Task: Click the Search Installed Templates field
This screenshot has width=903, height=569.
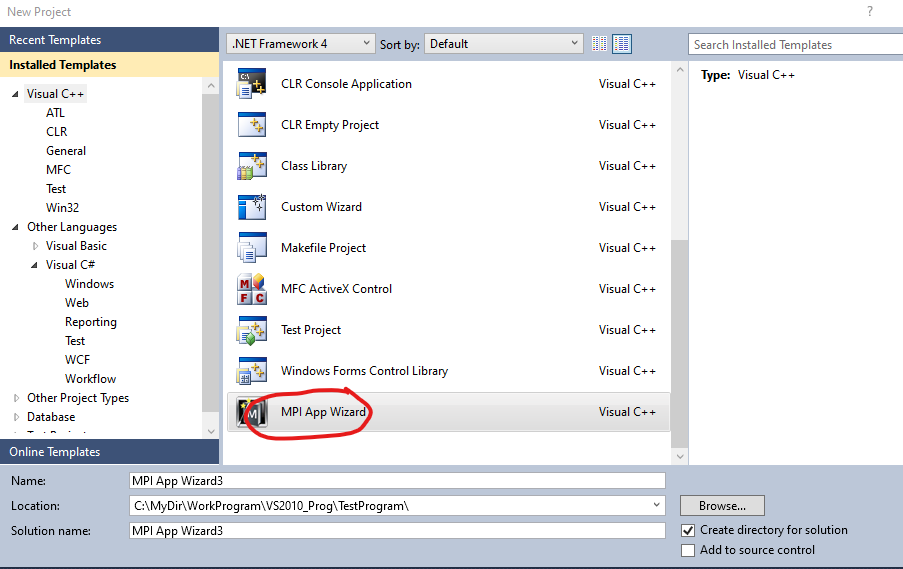Action: 795,44
